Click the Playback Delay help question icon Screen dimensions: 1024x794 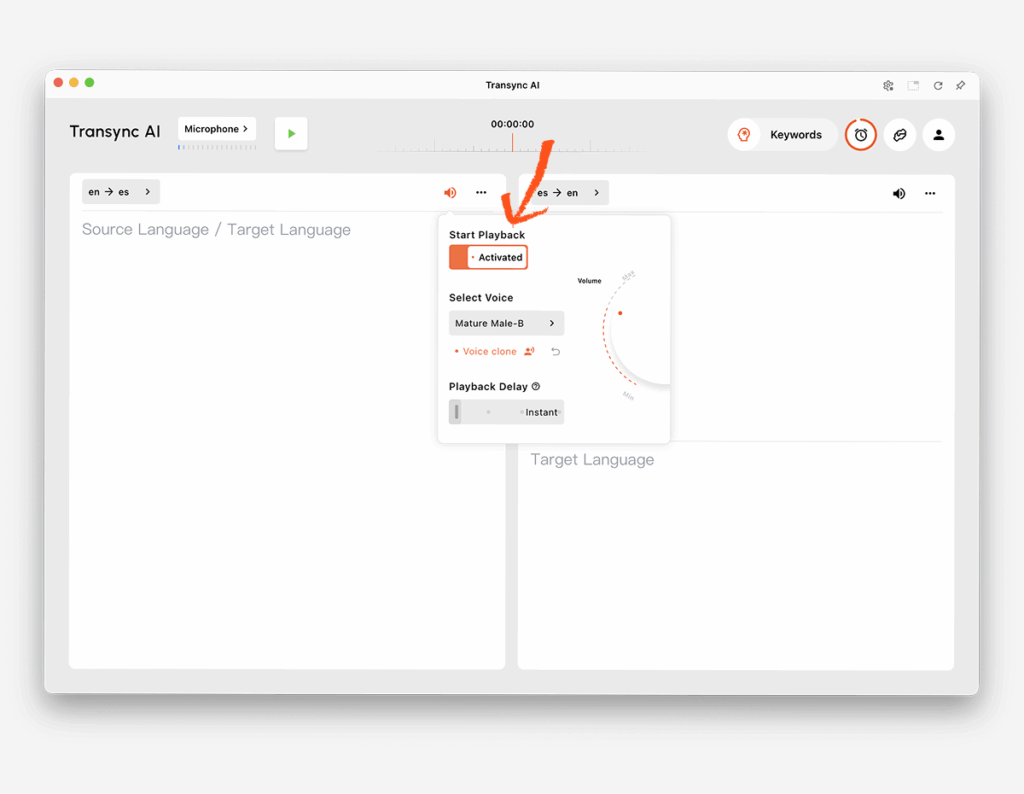coord(536,387)
